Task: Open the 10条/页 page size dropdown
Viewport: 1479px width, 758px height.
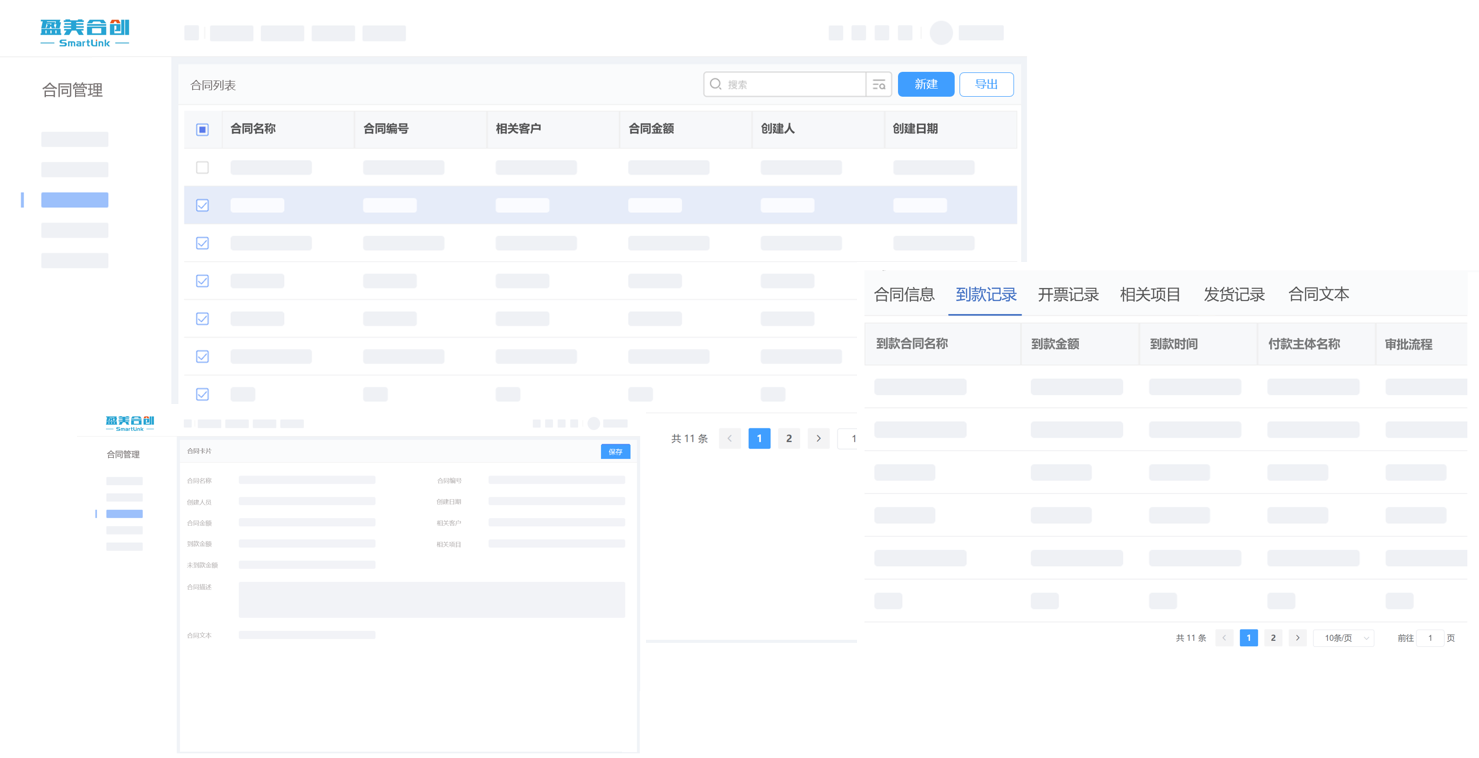Action: click(x=1343, y=638)
